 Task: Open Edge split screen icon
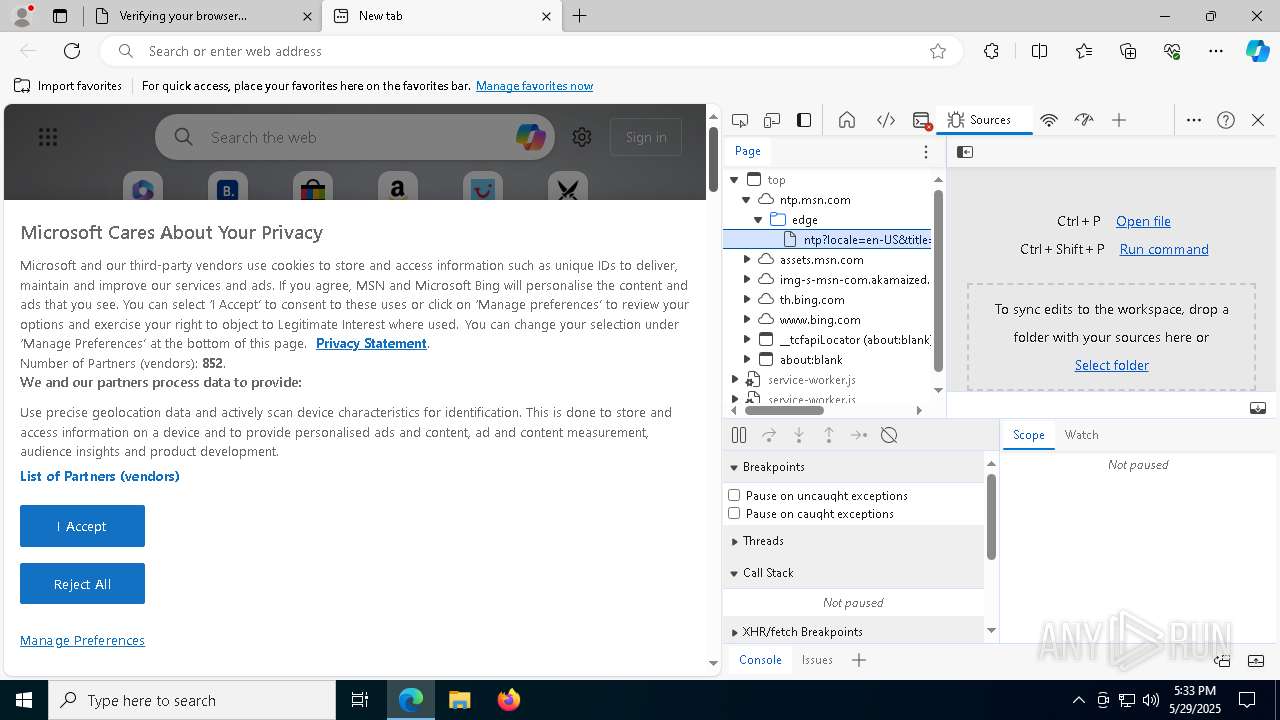tap(1039, 51)
